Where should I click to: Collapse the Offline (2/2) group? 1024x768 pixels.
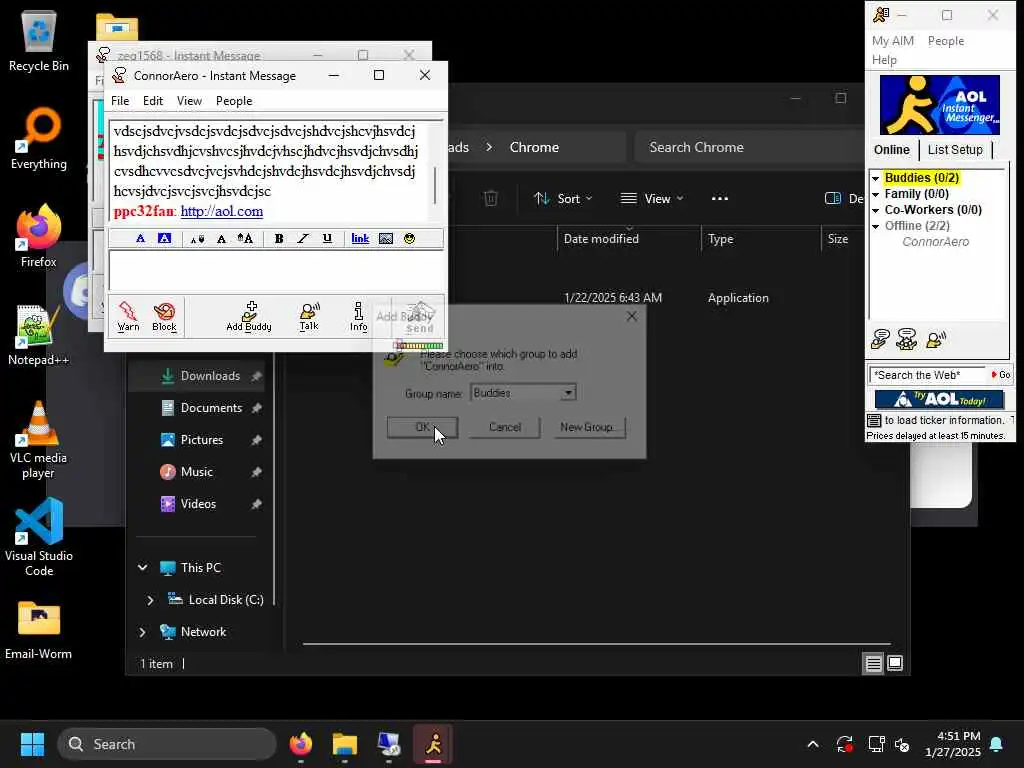point(876,226)
